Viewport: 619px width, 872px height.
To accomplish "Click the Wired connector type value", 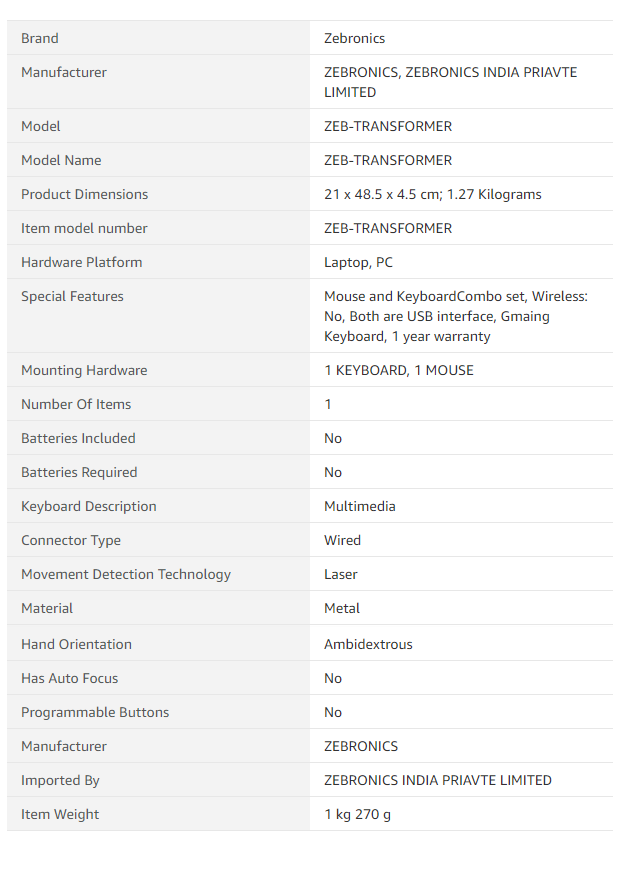I will tap(342, 540).
